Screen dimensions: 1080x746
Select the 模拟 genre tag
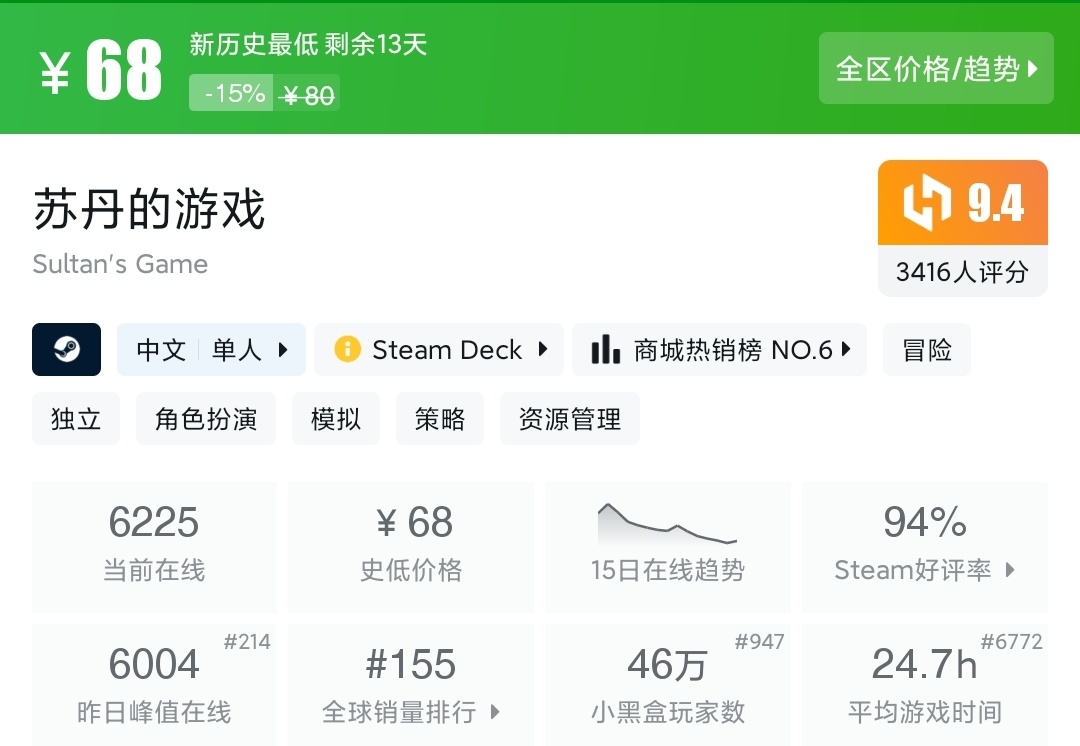click(x=336, y=418)
